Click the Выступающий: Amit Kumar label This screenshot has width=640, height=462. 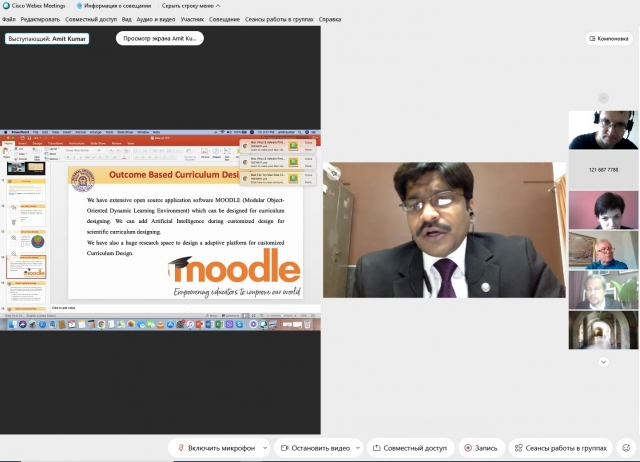[47, 39]
